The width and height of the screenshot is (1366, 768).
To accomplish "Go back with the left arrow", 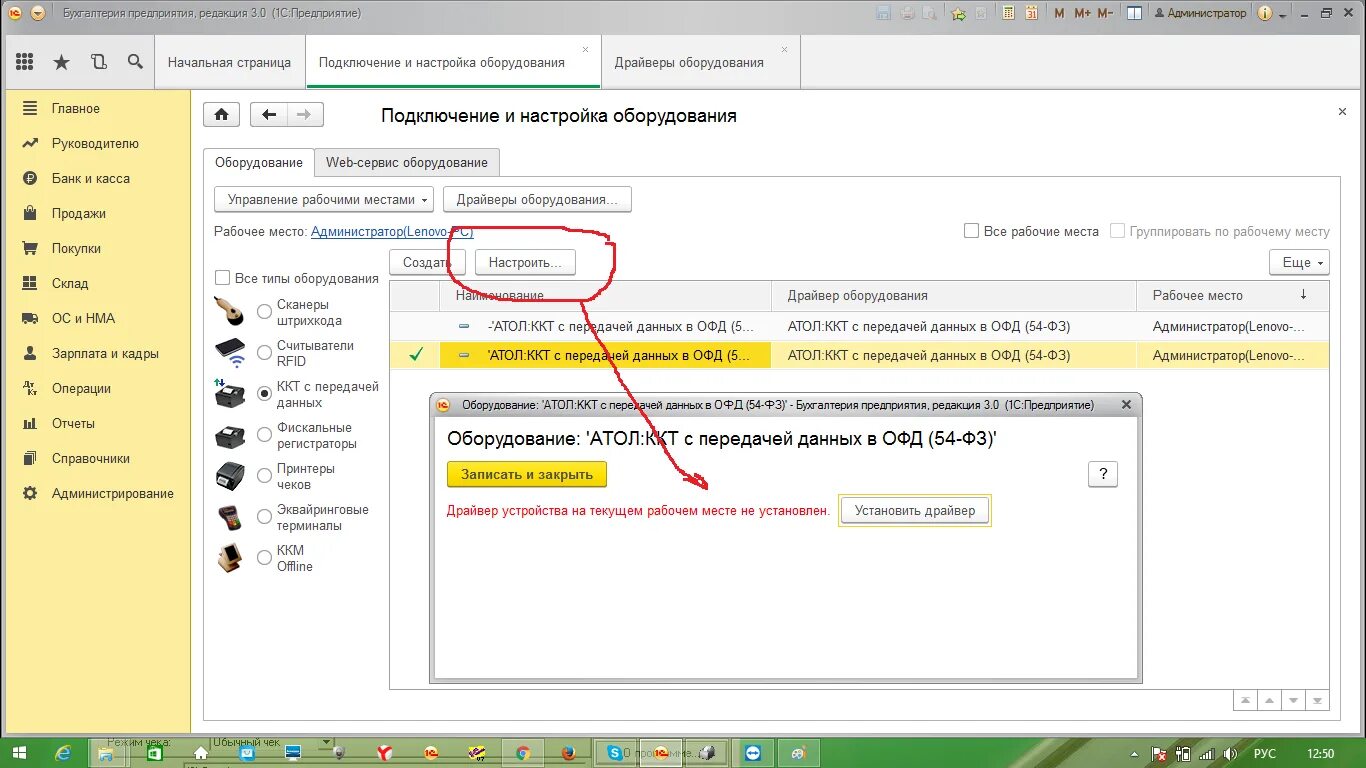I will (x=269, y=115).
